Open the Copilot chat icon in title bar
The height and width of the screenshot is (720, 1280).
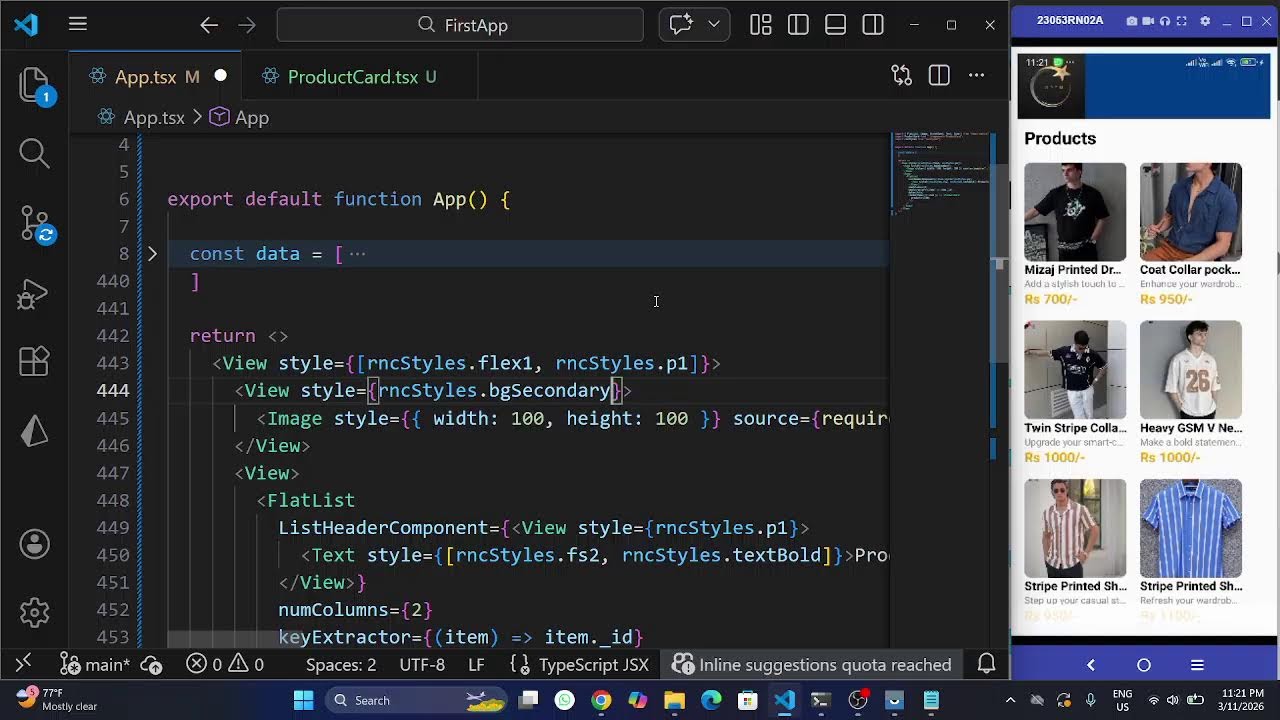[682, 25]
